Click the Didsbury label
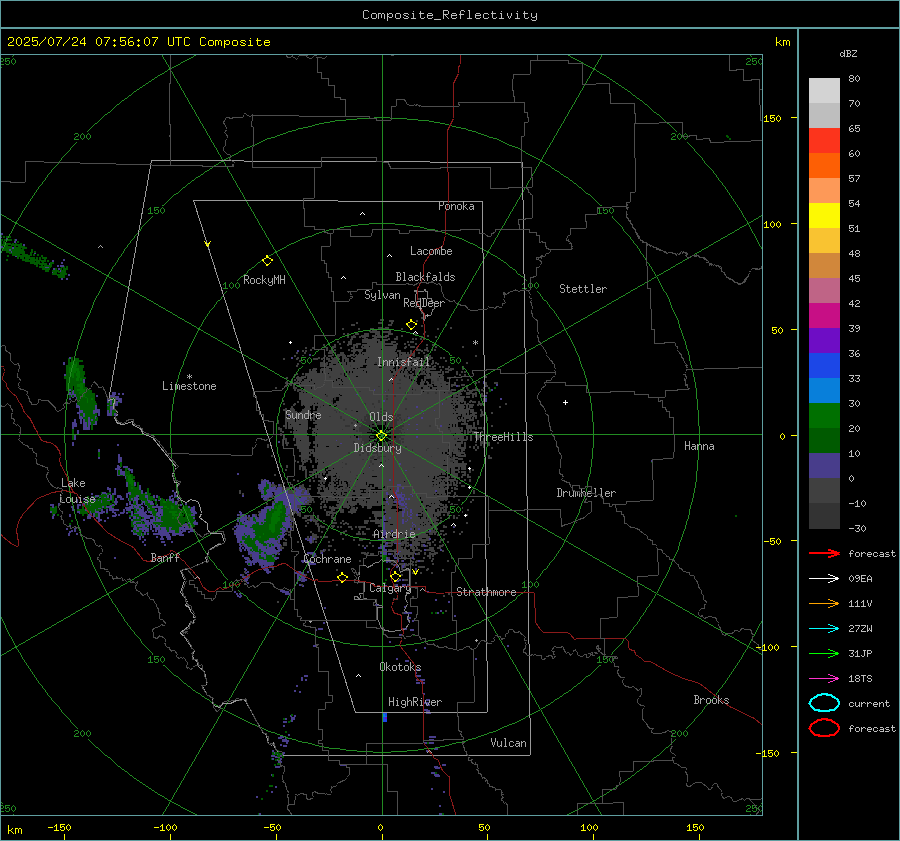 point(377,448)
